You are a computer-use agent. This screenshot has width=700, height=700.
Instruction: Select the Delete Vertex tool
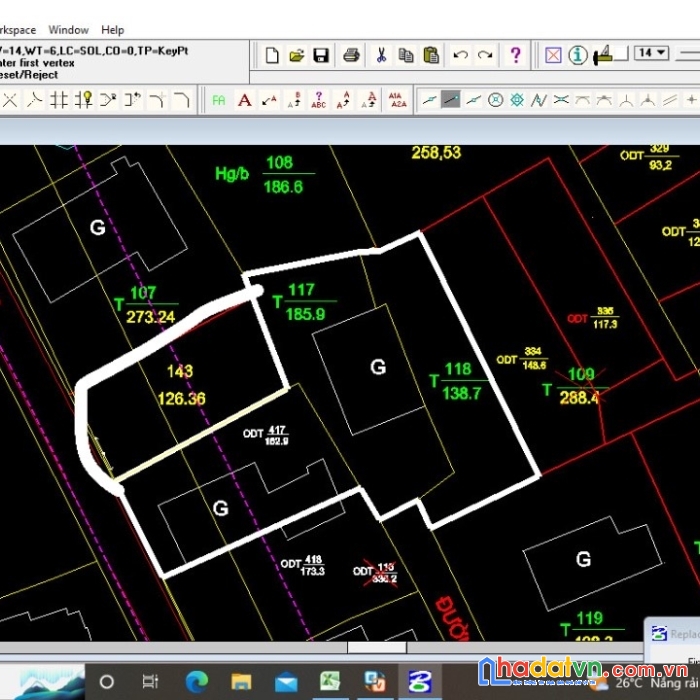[133, 100]
